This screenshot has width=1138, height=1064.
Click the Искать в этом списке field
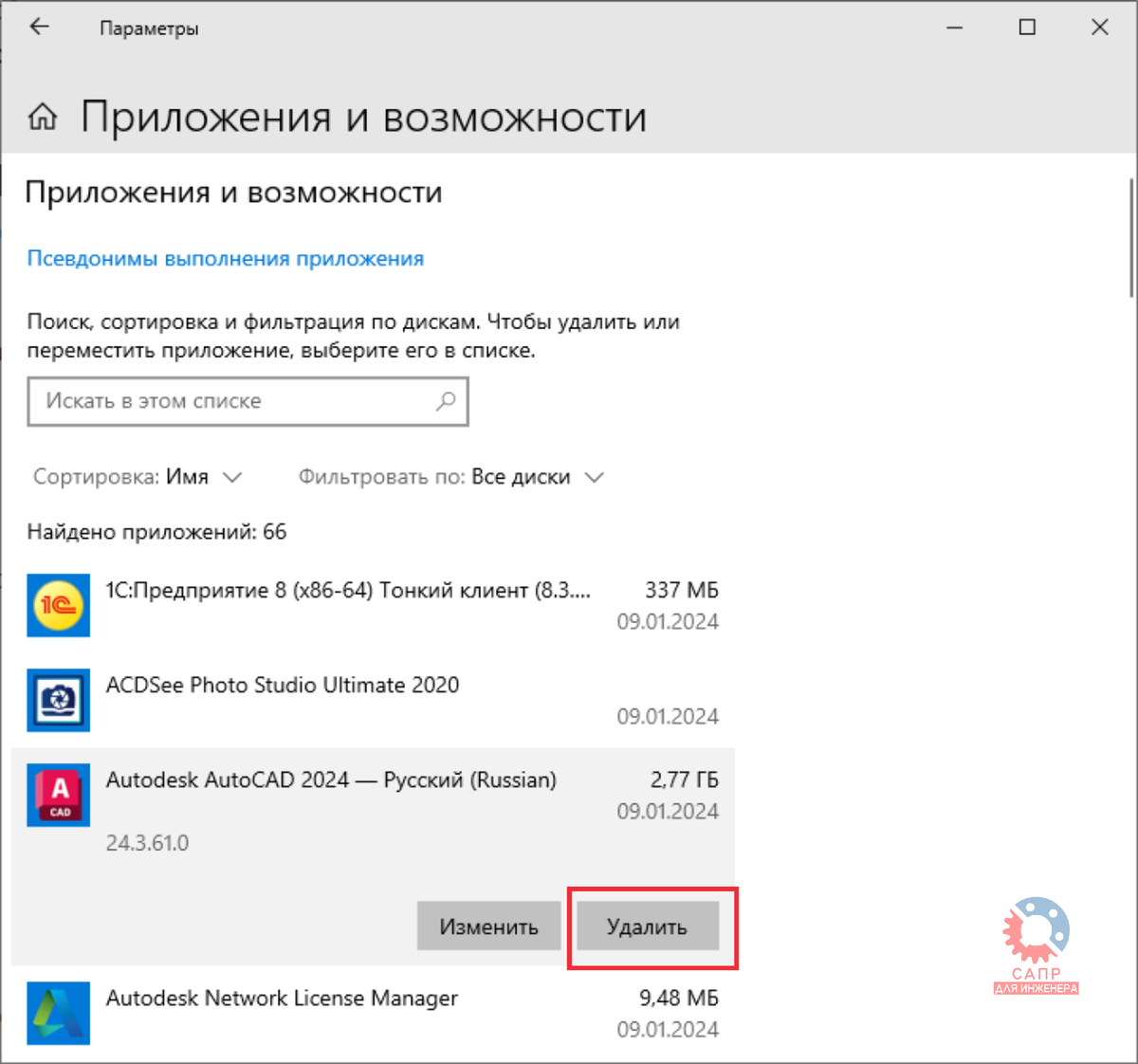(x=248, y=401)
